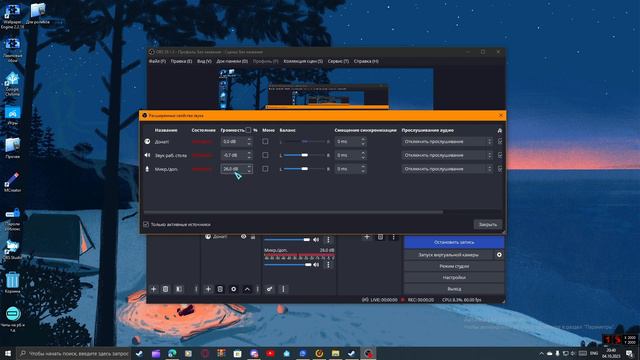Click the Звук раб. стола balance slider
Viewport: 640px width, 360px height.
click(x=304, y=155)
